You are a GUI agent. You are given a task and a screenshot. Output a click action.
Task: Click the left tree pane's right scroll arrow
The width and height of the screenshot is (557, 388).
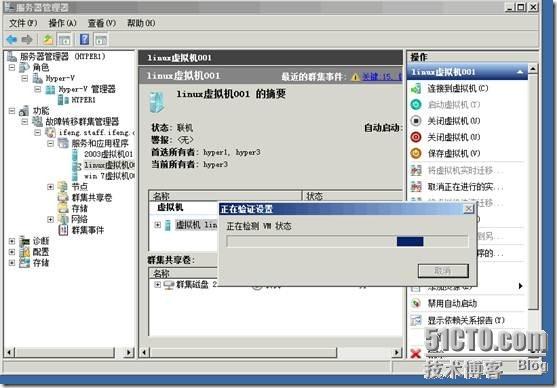coord(129,352)
